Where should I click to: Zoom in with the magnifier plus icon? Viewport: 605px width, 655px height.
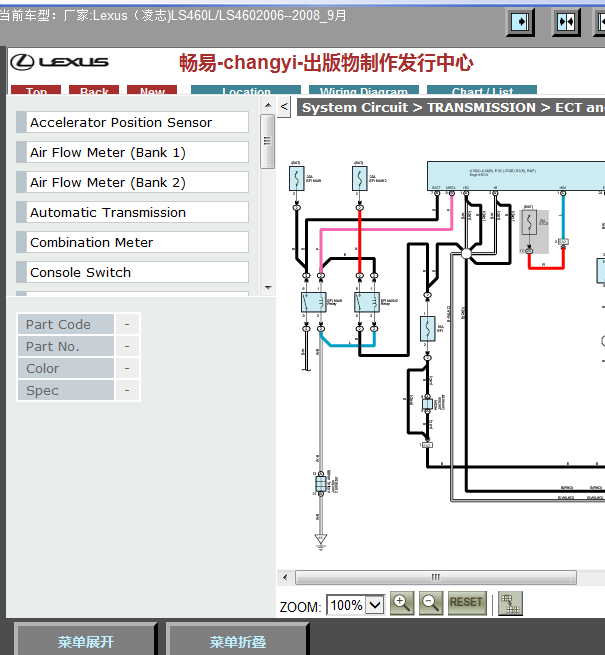click(402, 603)
